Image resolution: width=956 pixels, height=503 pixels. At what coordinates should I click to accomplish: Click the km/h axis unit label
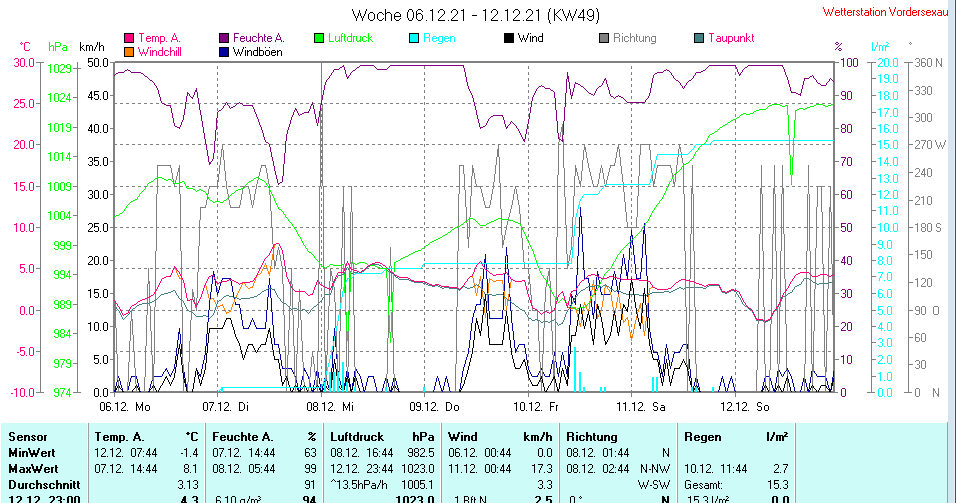(92, 47)
